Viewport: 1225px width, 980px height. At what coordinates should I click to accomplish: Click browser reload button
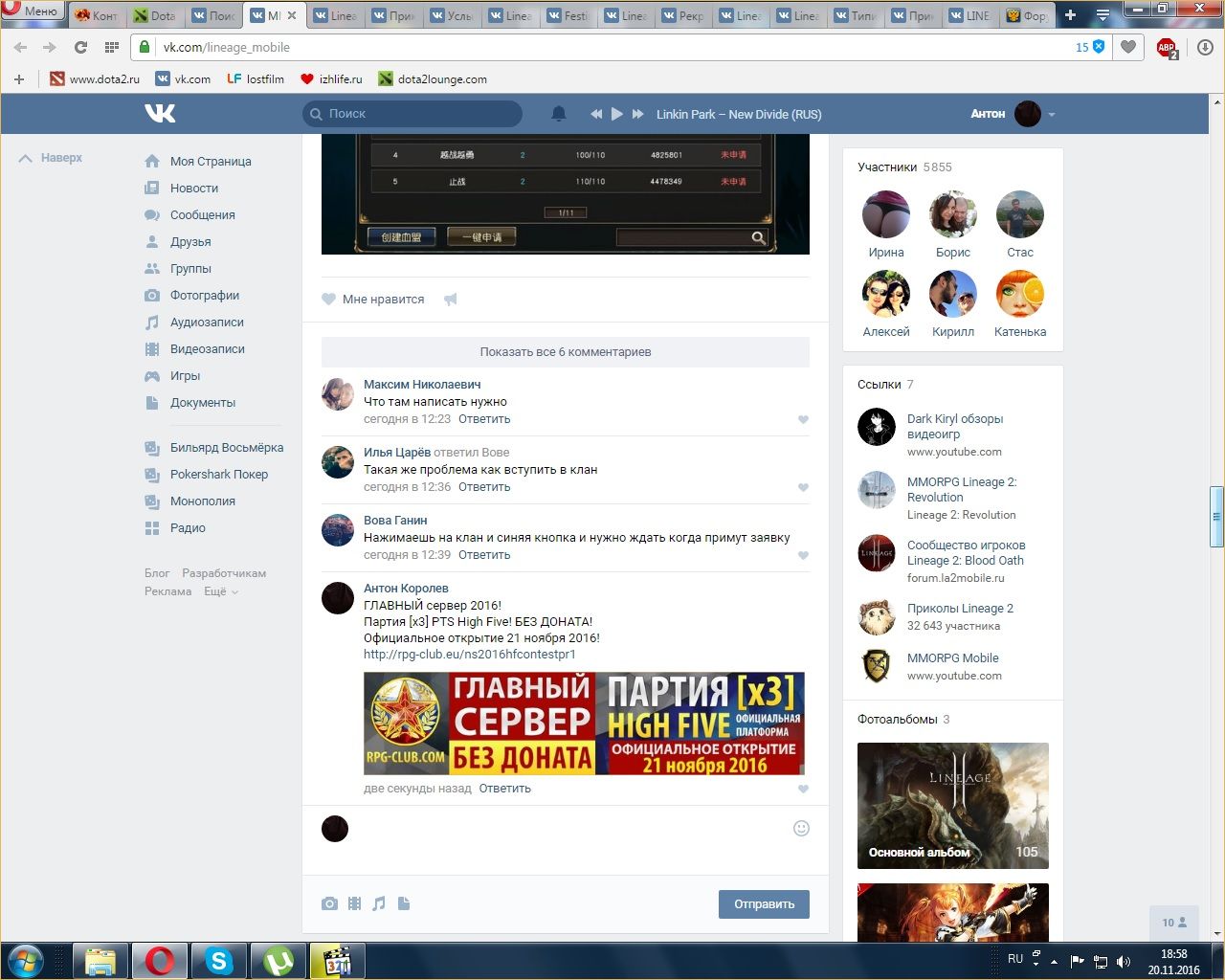point(80,47)
